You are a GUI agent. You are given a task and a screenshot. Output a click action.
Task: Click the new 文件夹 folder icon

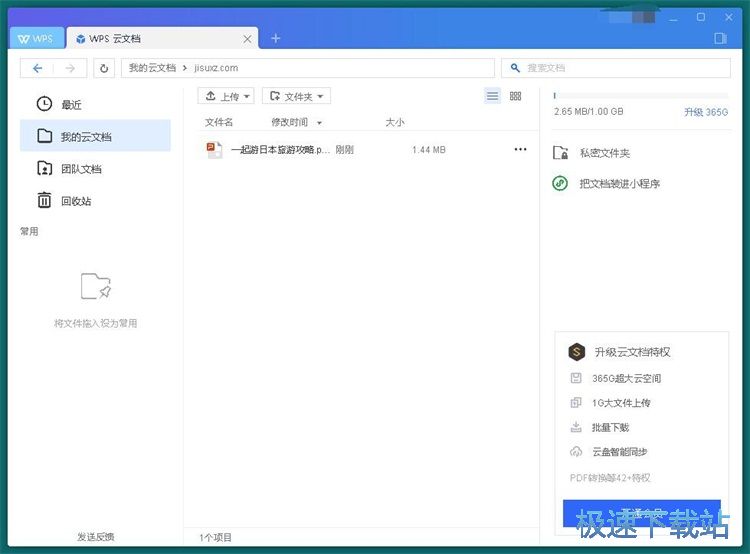tap(275, 96)
